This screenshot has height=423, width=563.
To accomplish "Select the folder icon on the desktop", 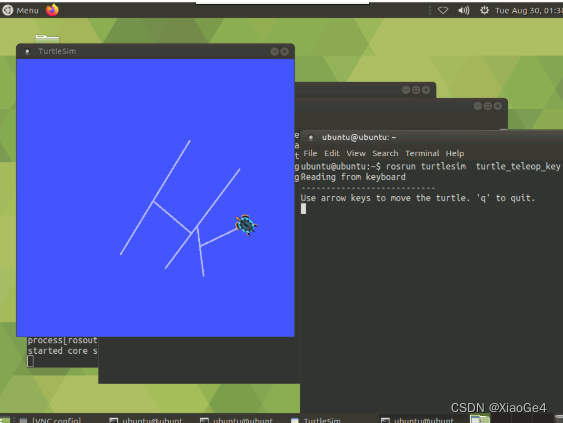I will [x=47, y=39].
